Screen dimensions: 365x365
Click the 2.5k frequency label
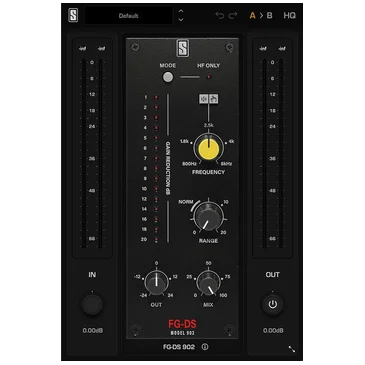point(209,125)
